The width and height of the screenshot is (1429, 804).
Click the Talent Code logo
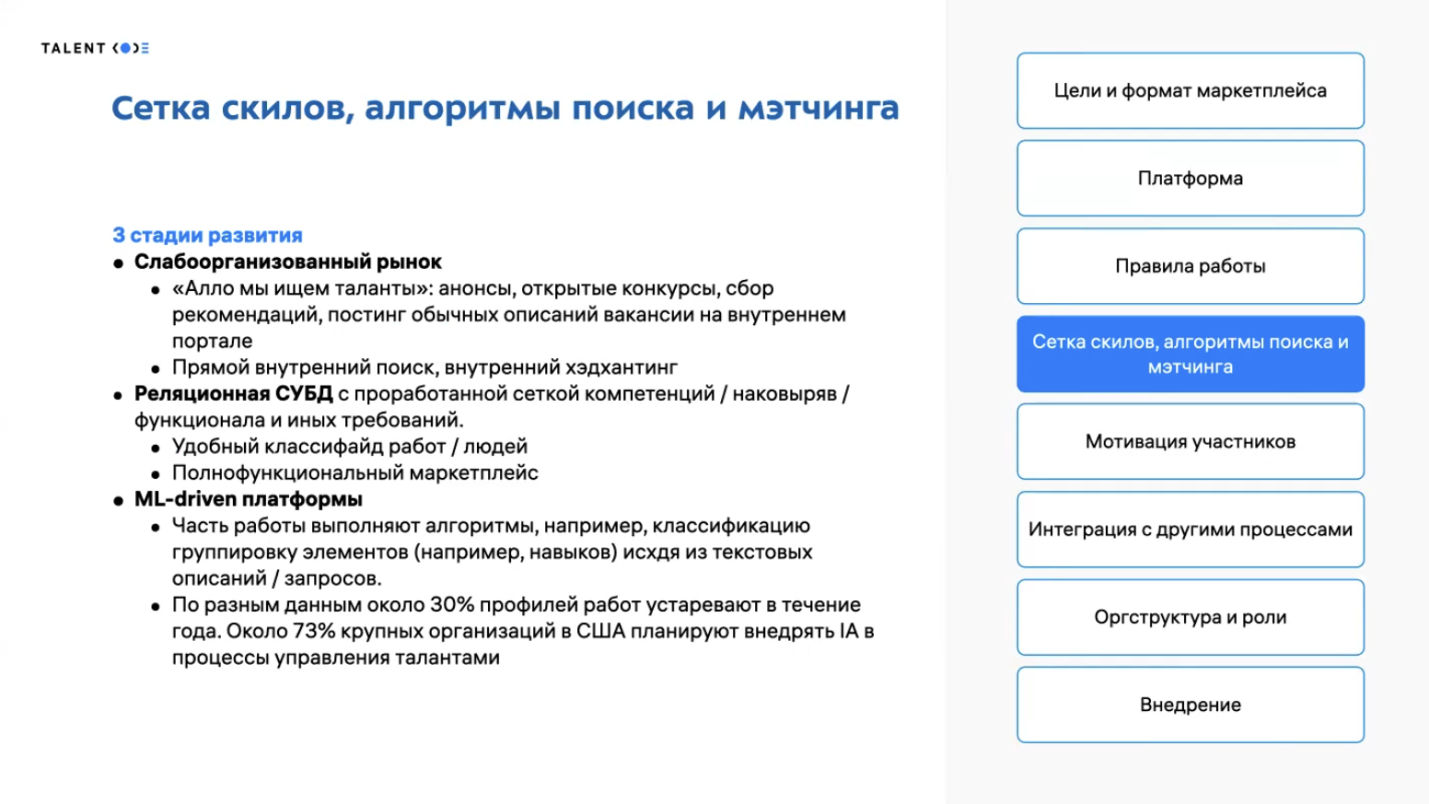tap(95, 48)
